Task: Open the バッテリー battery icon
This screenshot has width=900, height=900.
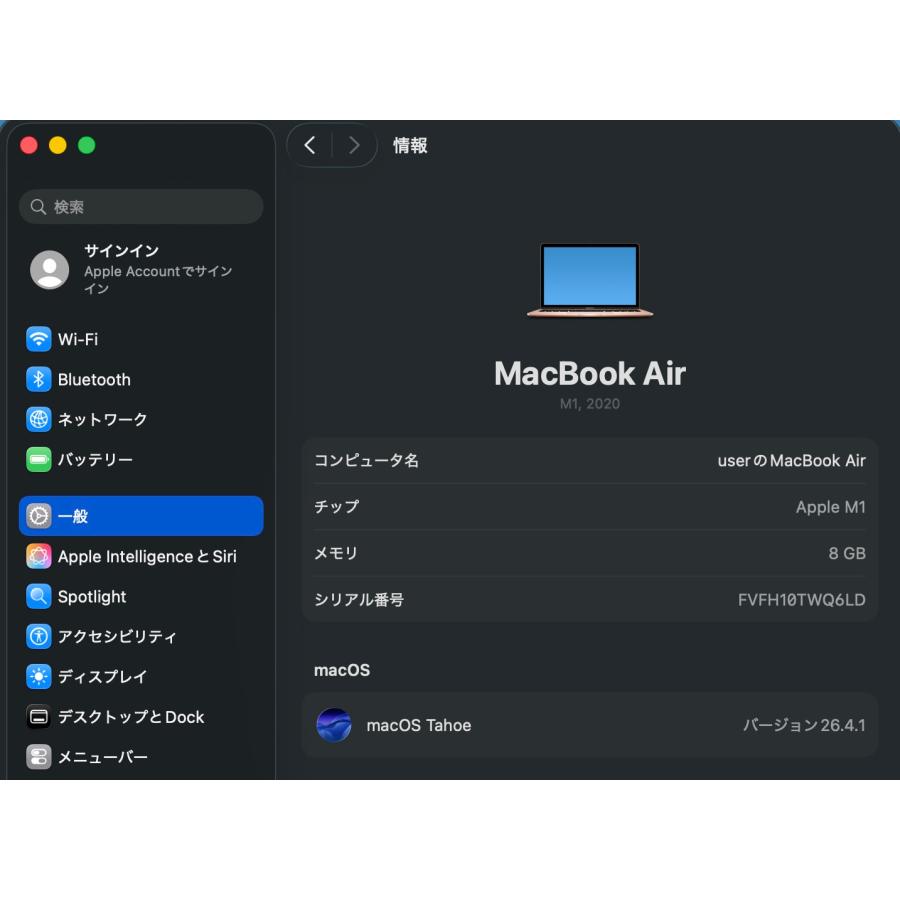Action: [x=38, y=459]
